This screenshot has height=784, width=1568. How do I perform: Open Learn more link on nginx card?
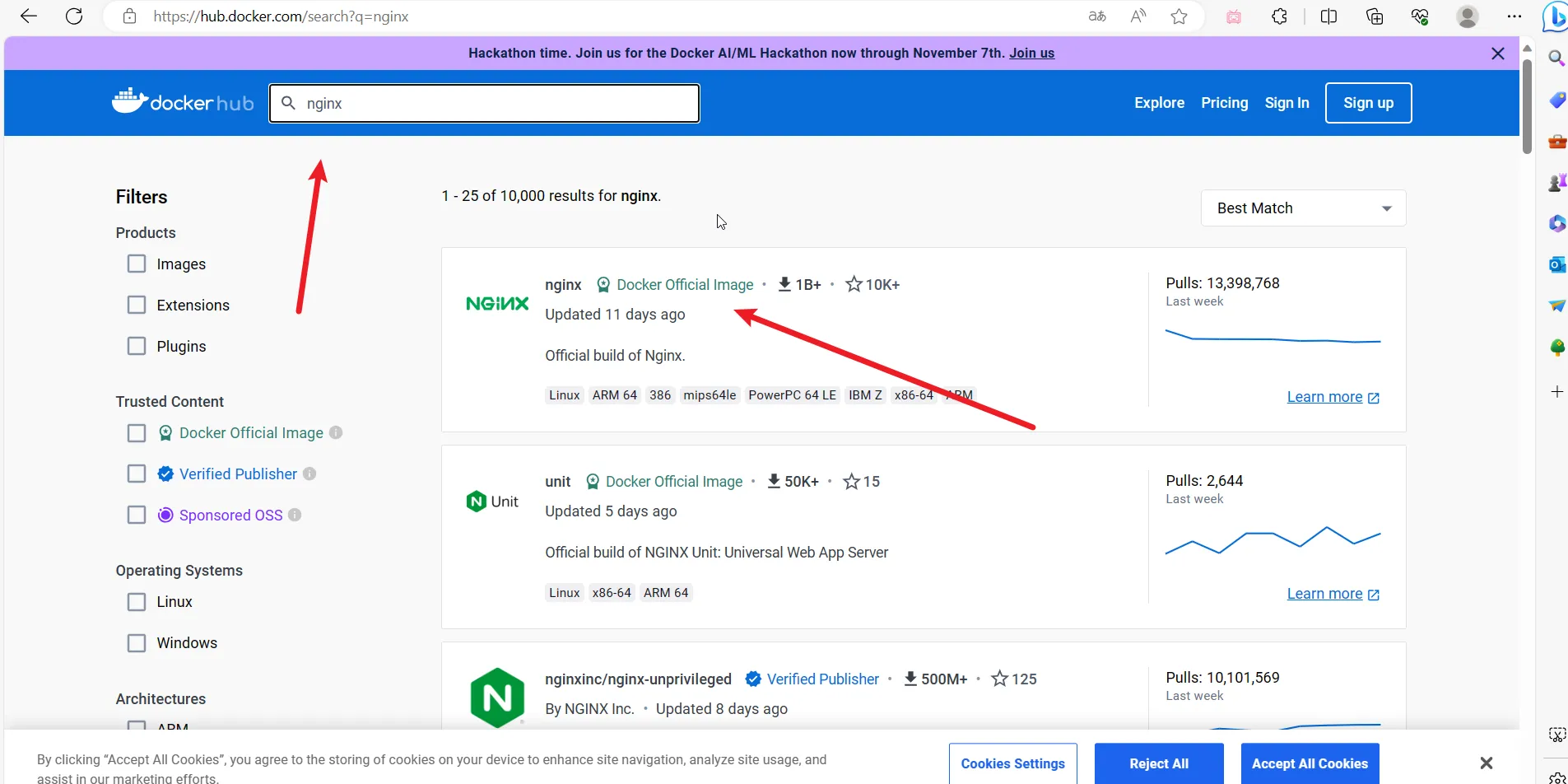(1333, 397)
